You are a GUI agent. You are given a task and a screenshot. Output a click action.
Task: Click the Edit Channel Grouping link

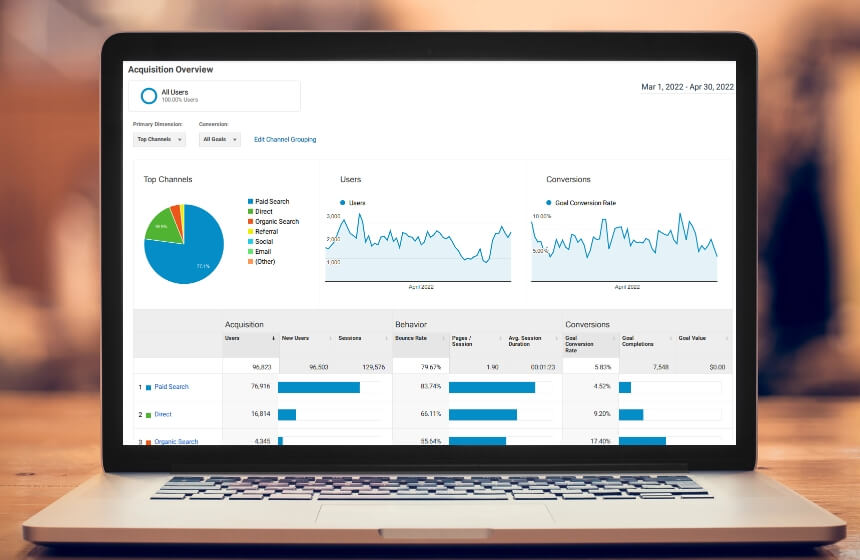(x=285, y=139)
